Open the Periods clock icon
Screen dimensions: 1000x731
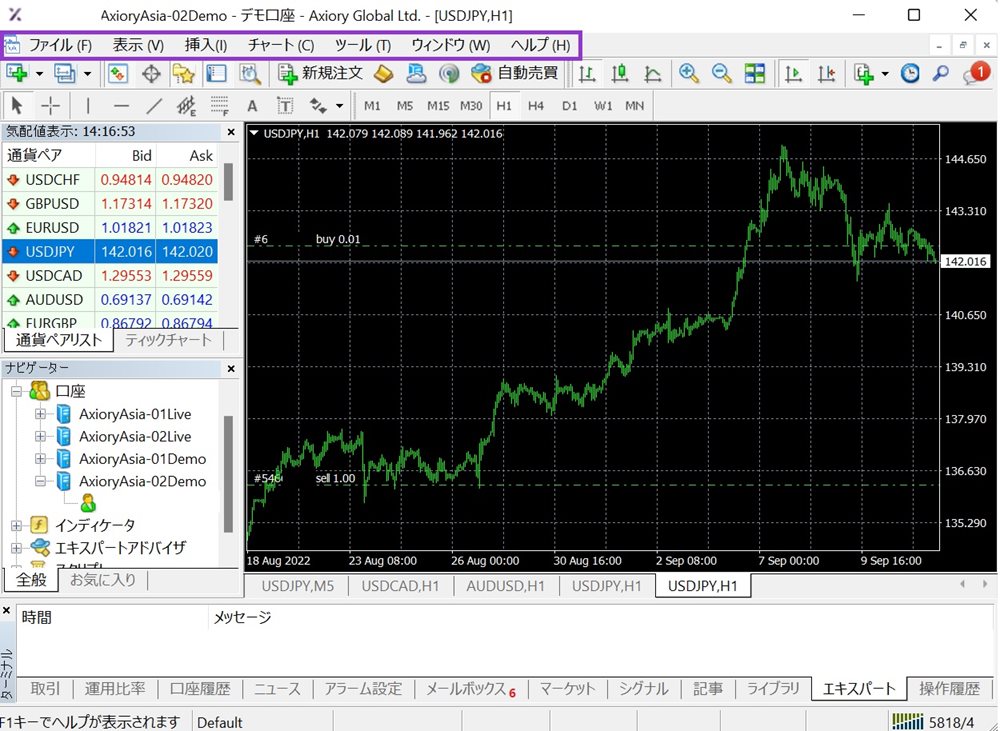tap(910, 73)
